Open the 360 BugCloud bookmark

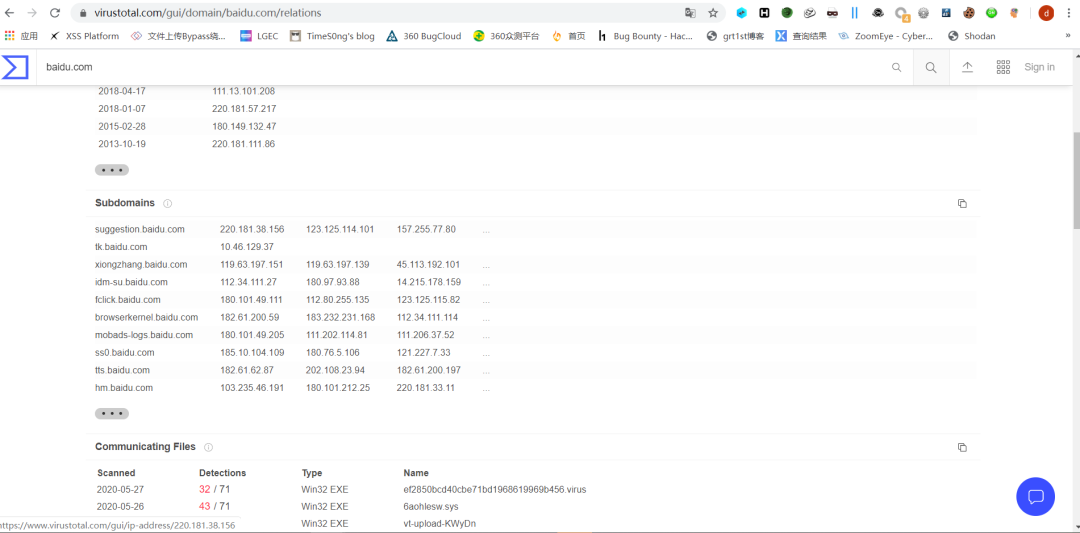tap(424, 36)
